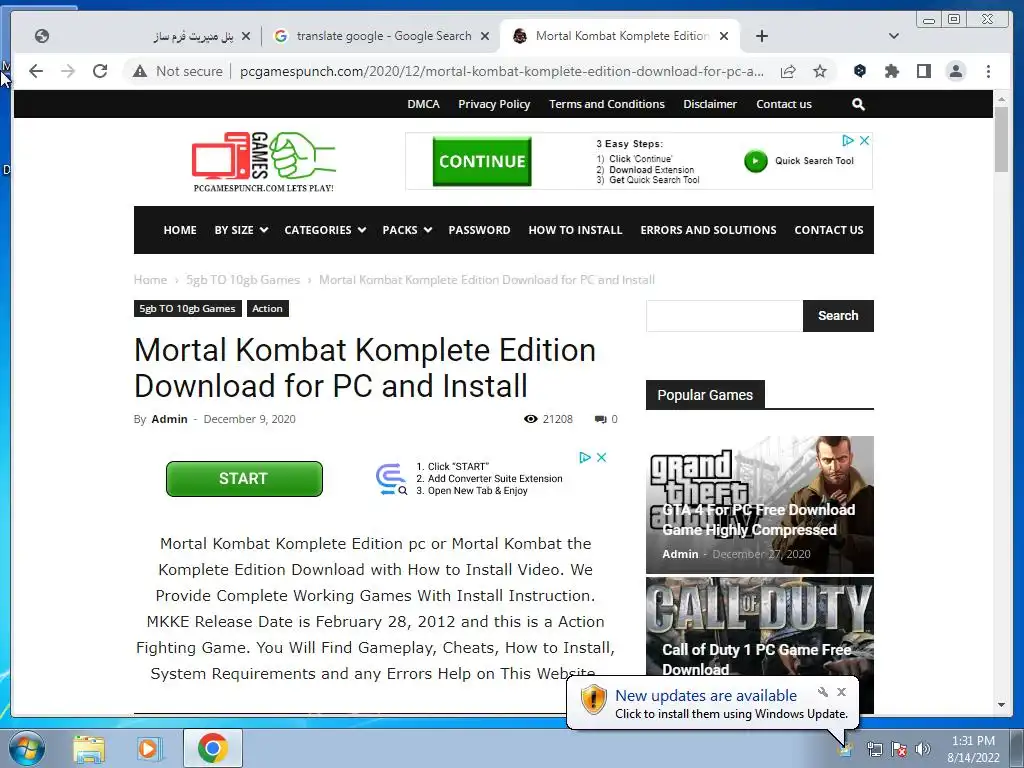This screenshot has width=1024, height=768.
Task: Open the Chrome profile avatar
Action: tap(955, 71)
